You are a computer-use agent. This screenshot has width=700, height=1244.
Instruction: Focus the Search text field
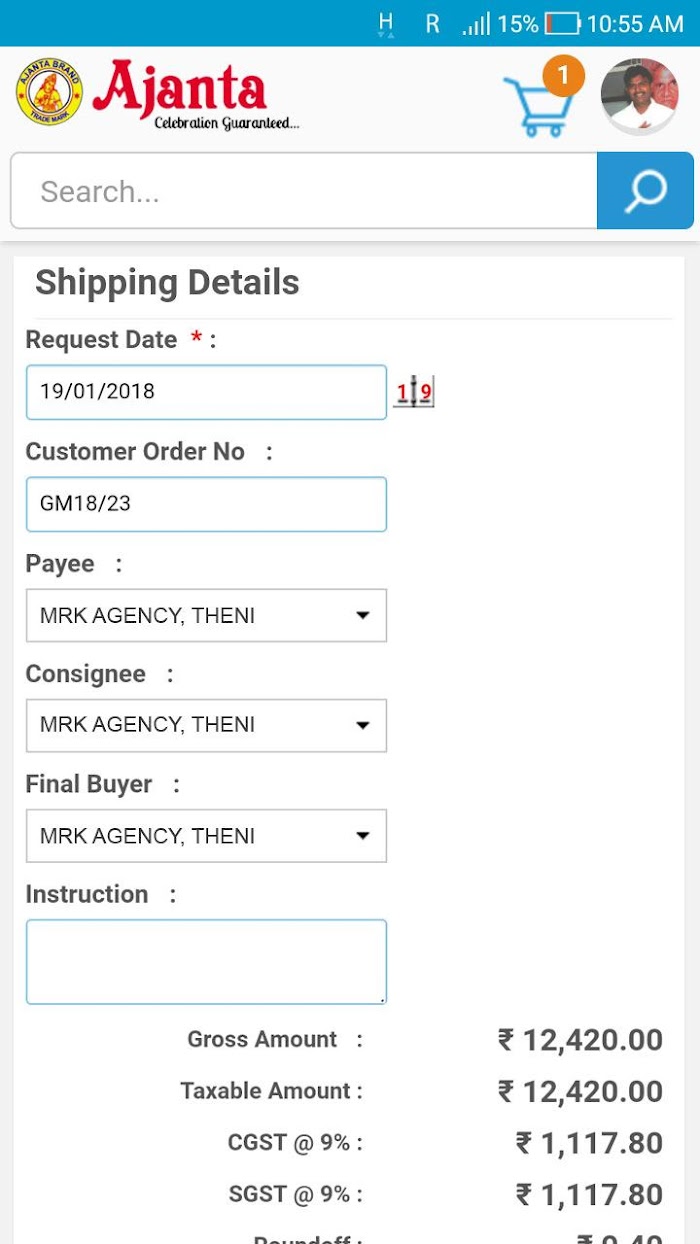click(304, 191)
